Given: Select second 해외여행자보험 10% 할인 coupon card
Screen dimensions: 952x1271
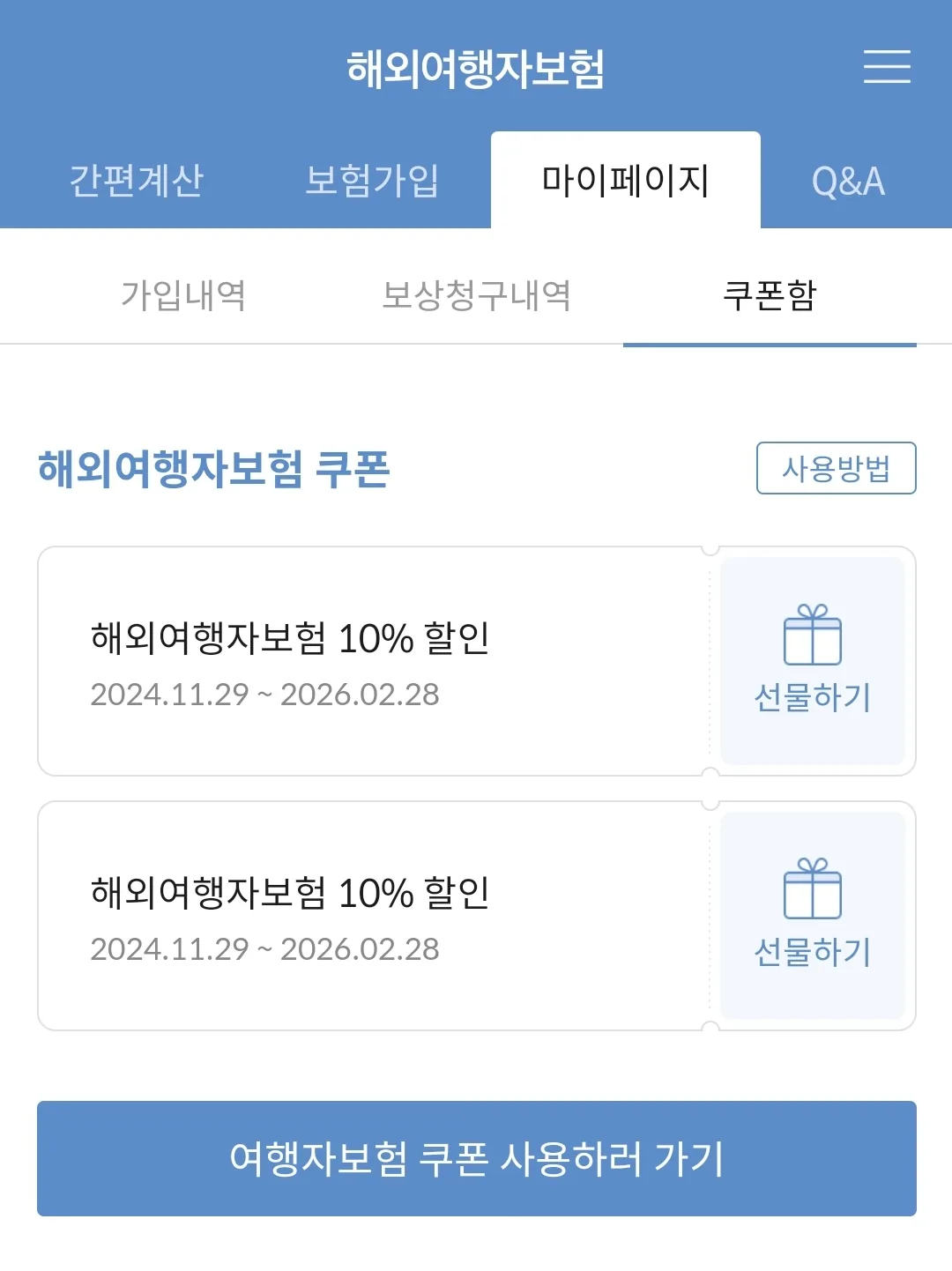Looking at the screenshot, I should (374, 916).
